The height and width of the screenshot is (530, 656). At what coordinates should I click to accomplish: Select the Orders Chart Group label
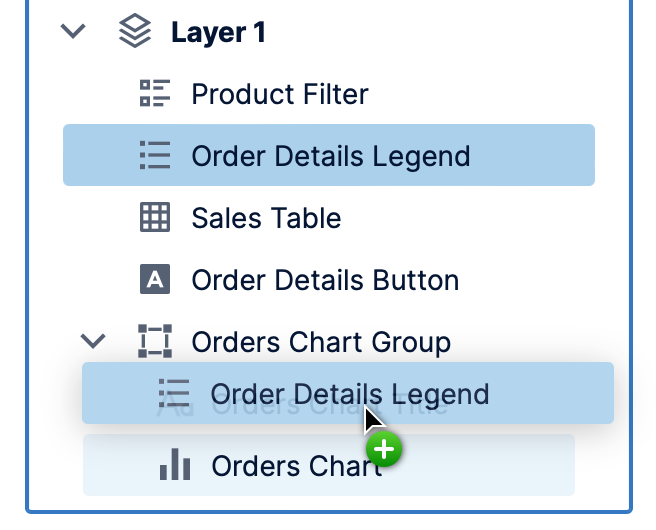coord(320,342)
